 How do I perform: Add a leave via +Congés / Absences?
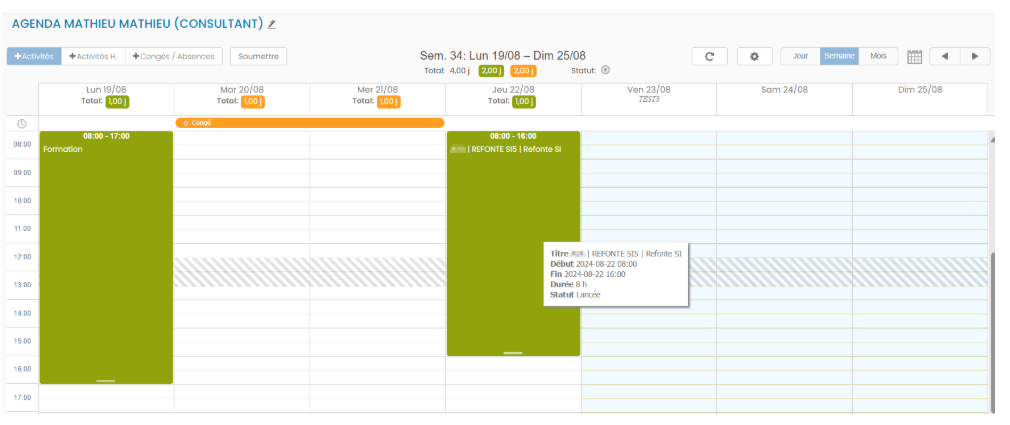(174, 56)
